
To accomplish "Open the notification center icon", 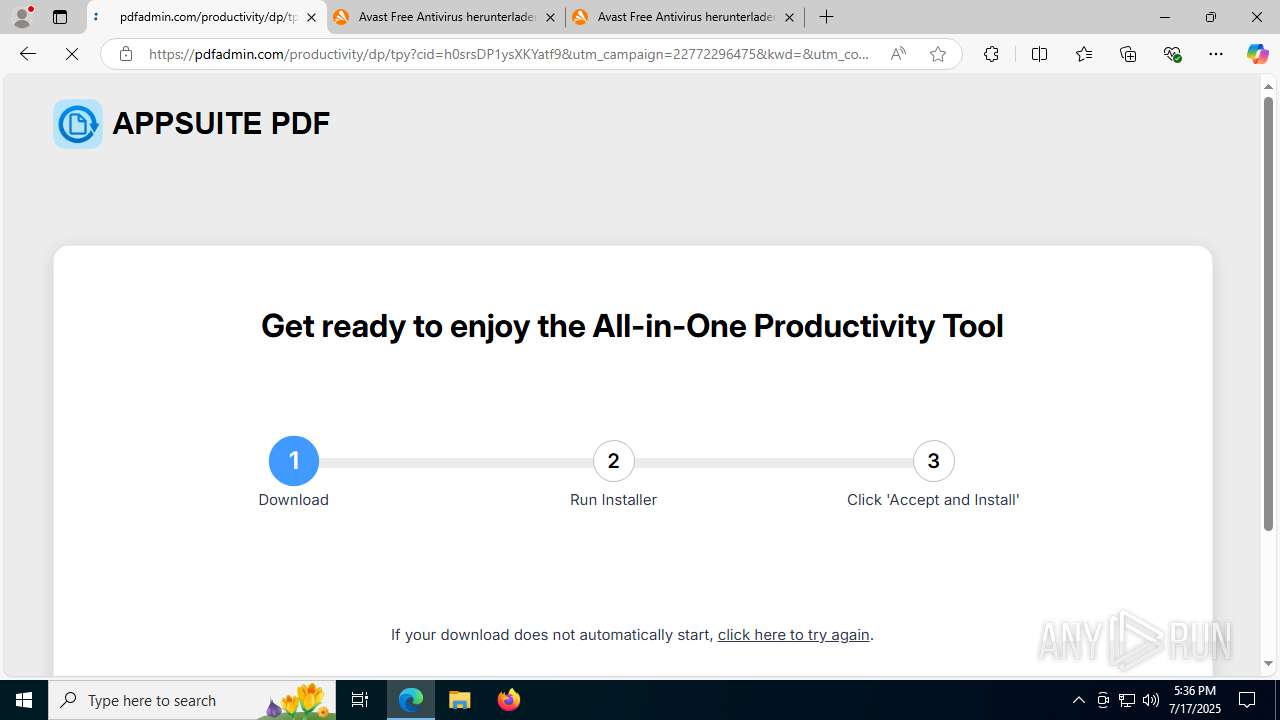I will [1248, 700].
